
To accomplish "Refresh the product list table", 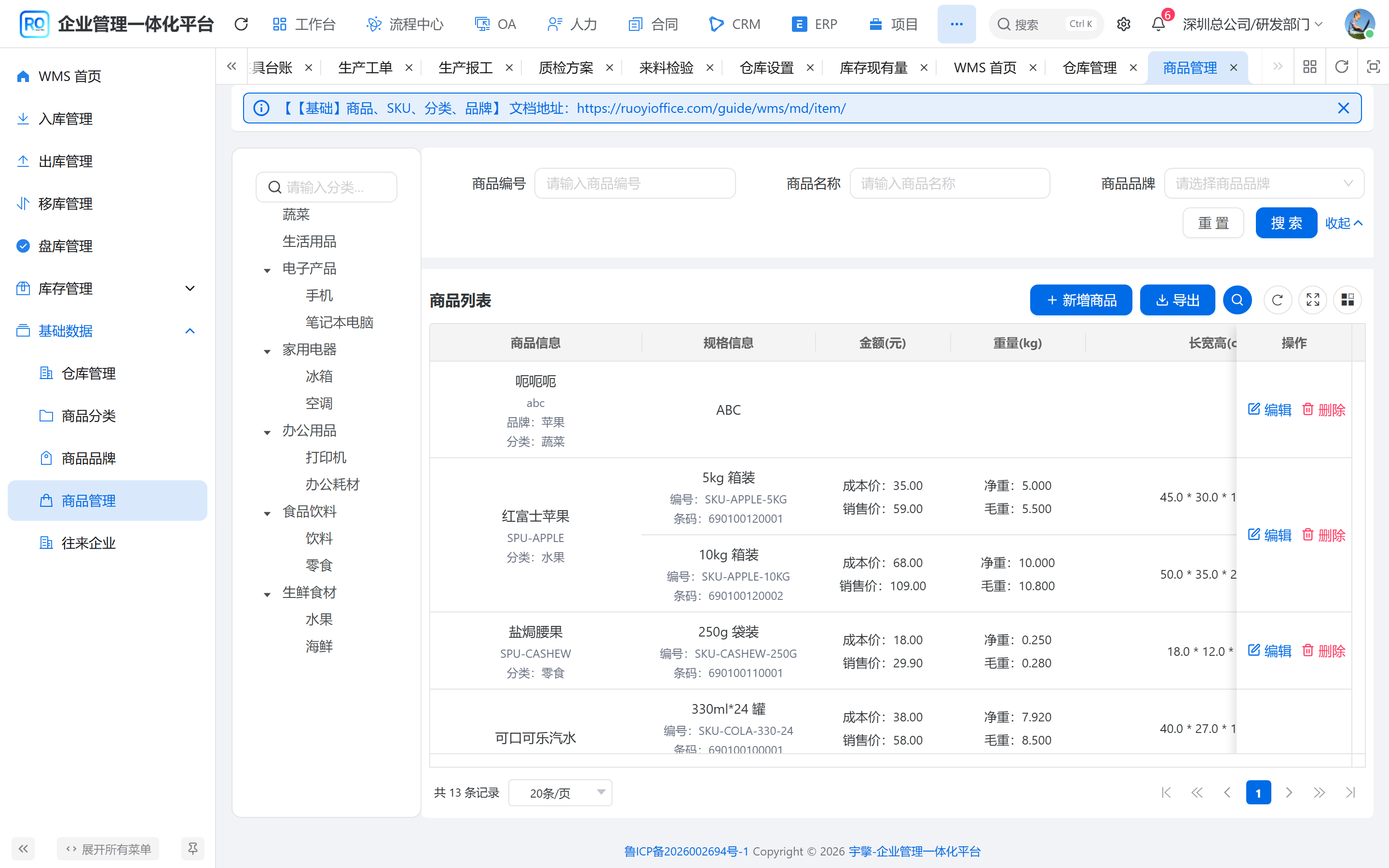I will click(x=1277, y=299).
